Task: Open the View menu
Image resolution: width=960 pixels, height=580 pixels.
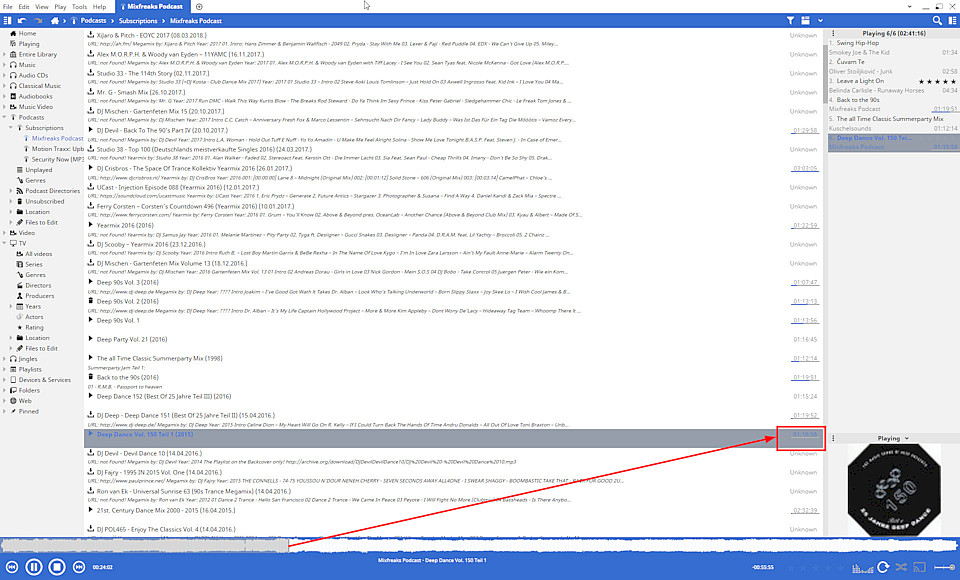Action: [42, 7]
